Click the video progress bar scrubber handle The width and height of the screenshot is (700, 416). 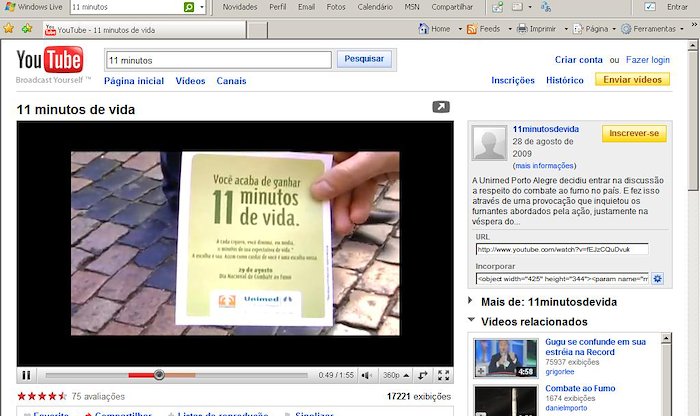(159, 375)
